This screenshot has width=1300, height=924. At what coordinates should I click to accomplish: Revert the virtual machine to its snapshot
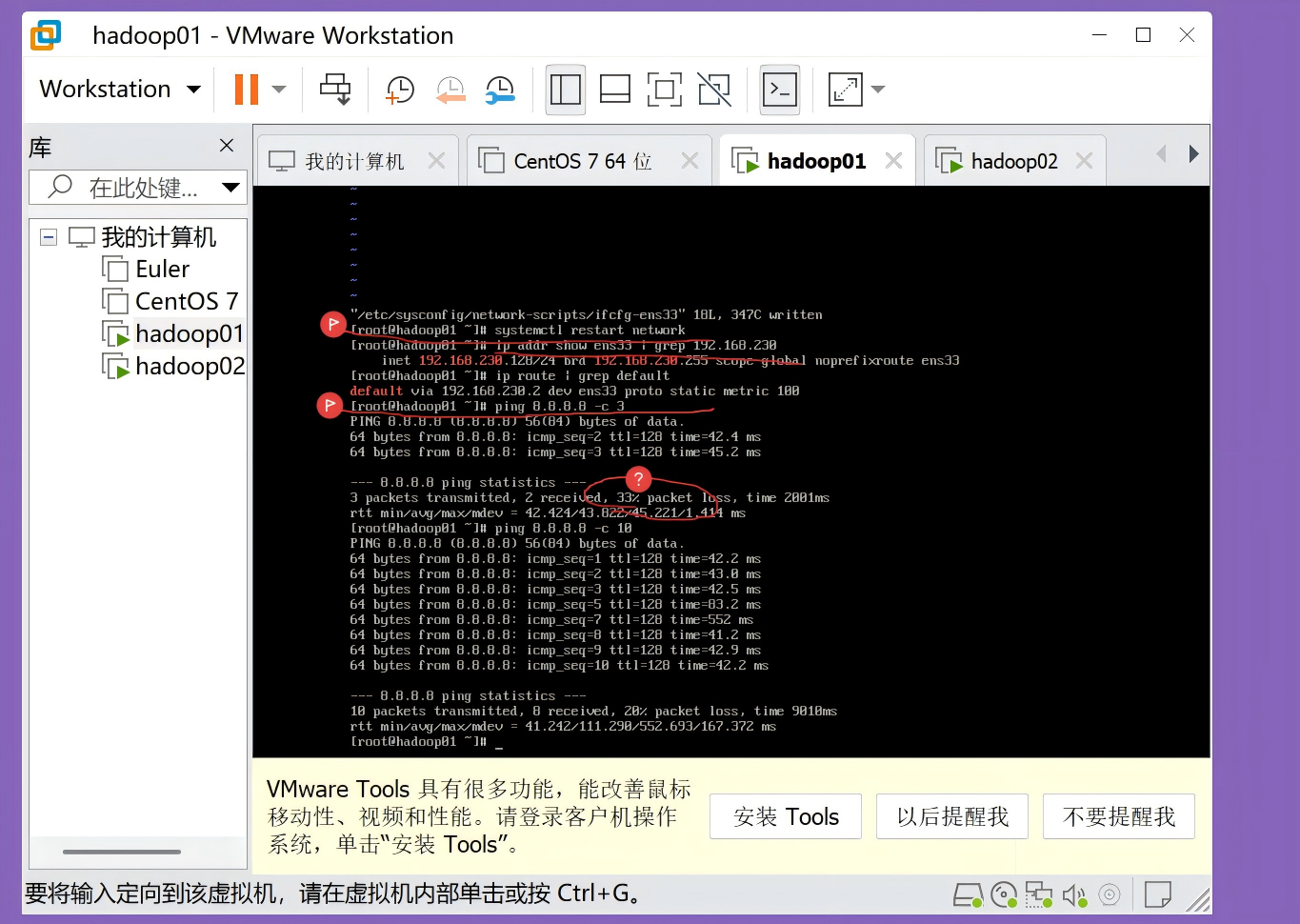(450, 89)
